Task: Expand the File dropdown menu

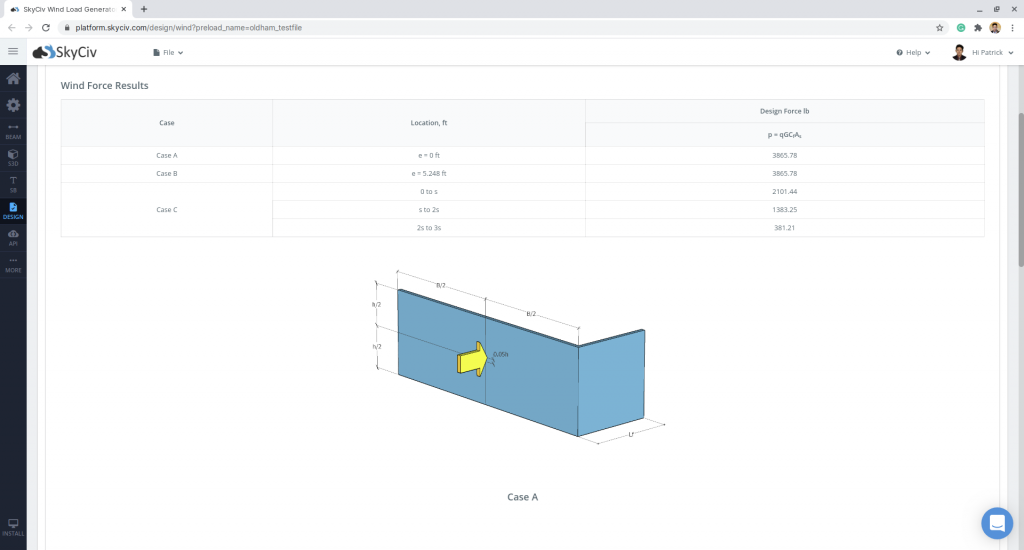Action: [168, 52]
